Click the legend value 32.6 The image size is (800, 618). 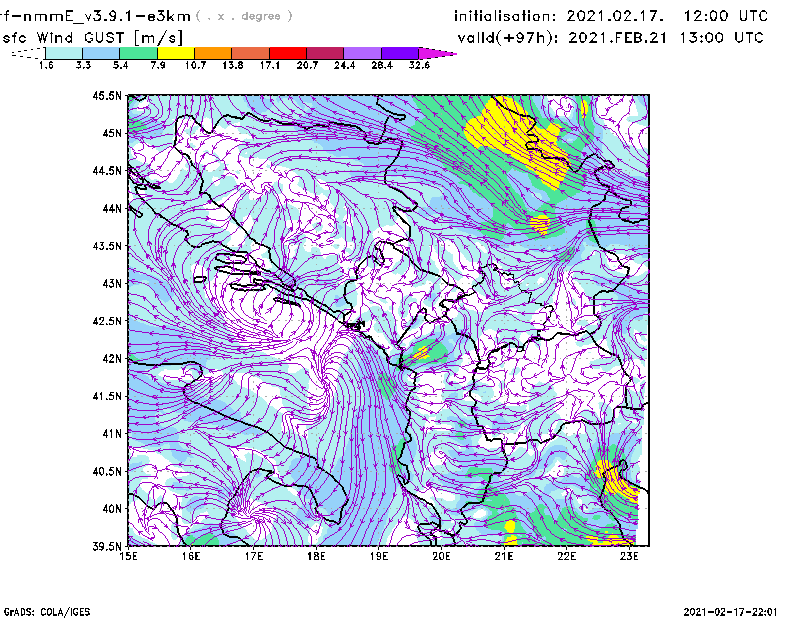[419, 65]
